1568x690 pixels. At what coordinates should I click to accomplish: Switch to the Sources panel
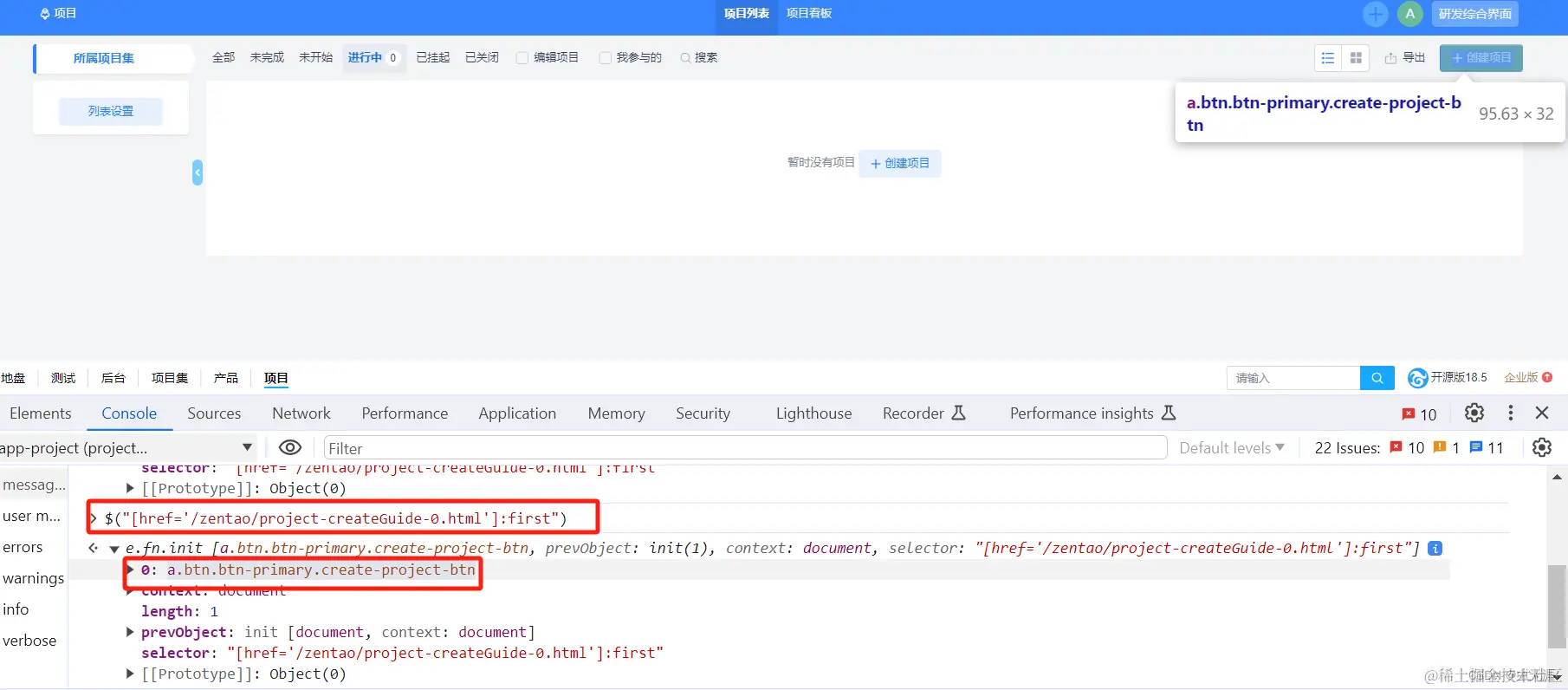click(x=214, y=413)
